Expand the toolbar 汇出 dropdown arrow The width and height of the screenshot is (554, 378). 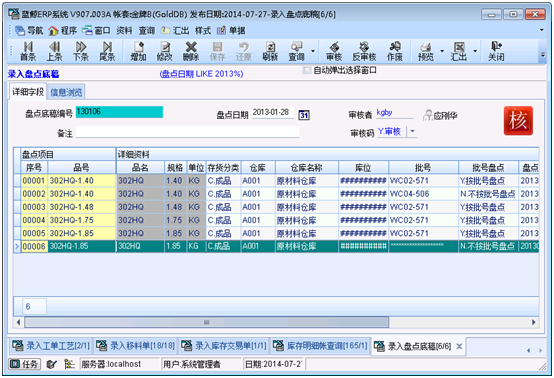475,51
